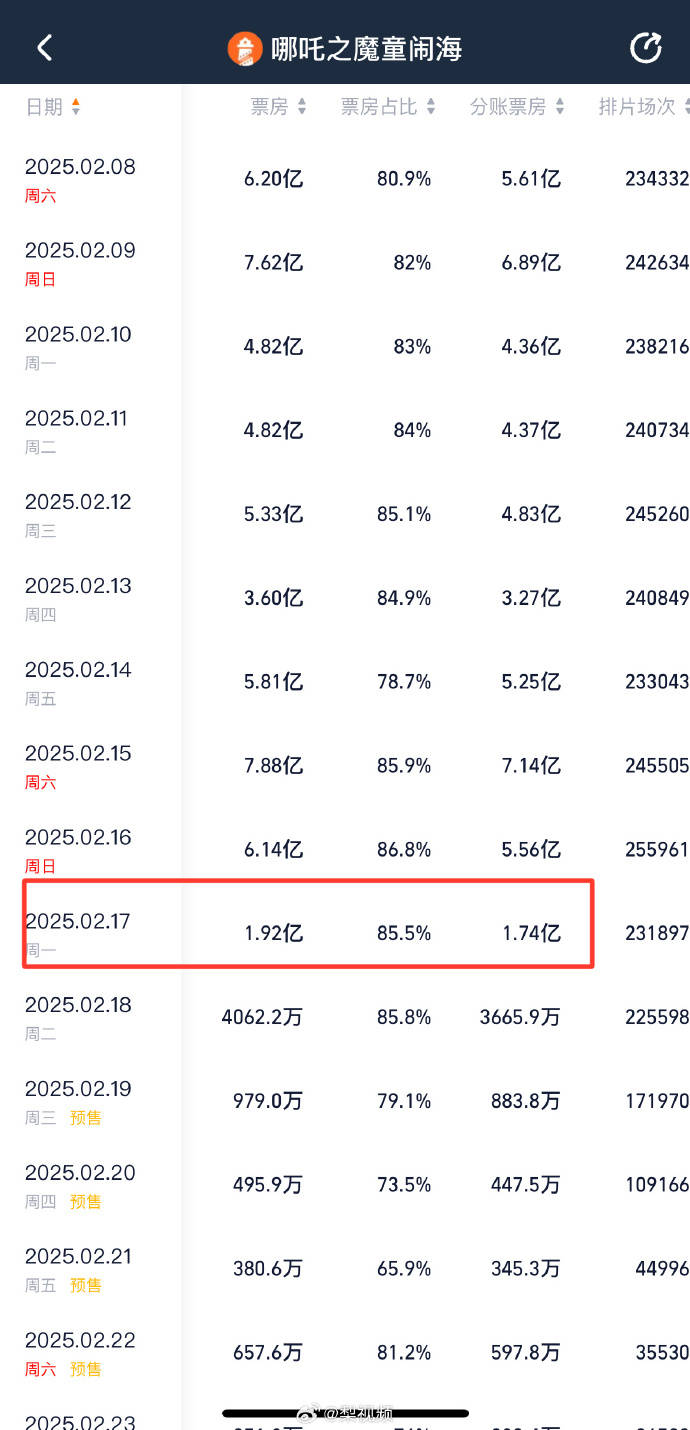This screenshot has width=690, height=1430.
Task: Select the 2025.02.17 date row
Action: click(x=78, y=921)
